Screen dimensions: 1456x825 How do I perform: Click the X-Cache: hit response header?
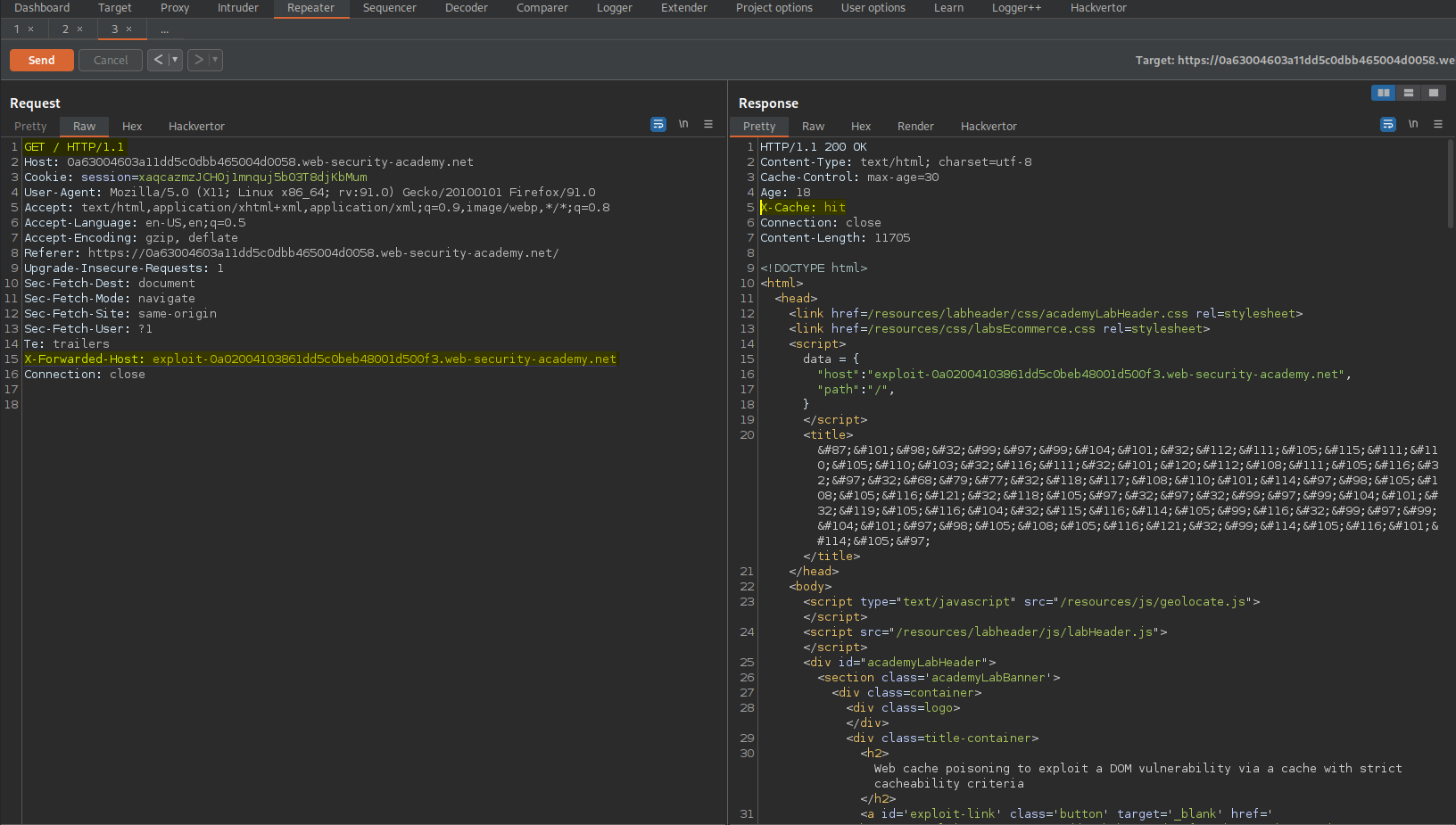click(803, 208)
